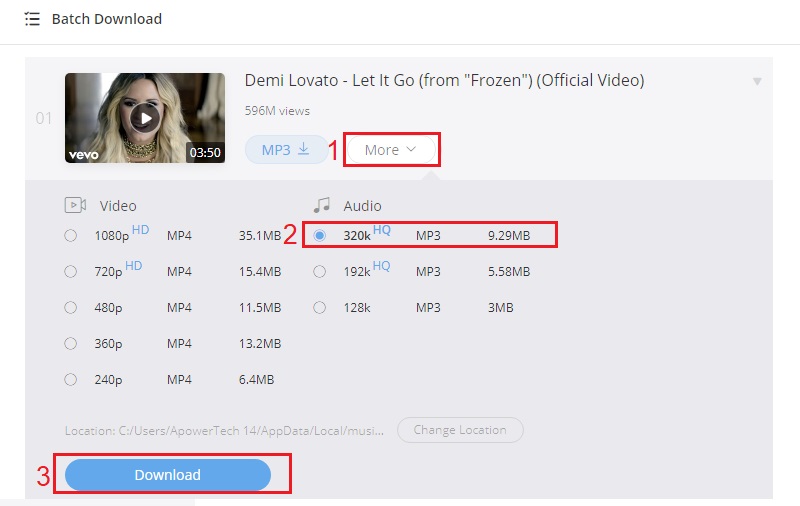Screen dimensions: 800x506
Task: Click the Batch Download list icon
Action: 32,19
